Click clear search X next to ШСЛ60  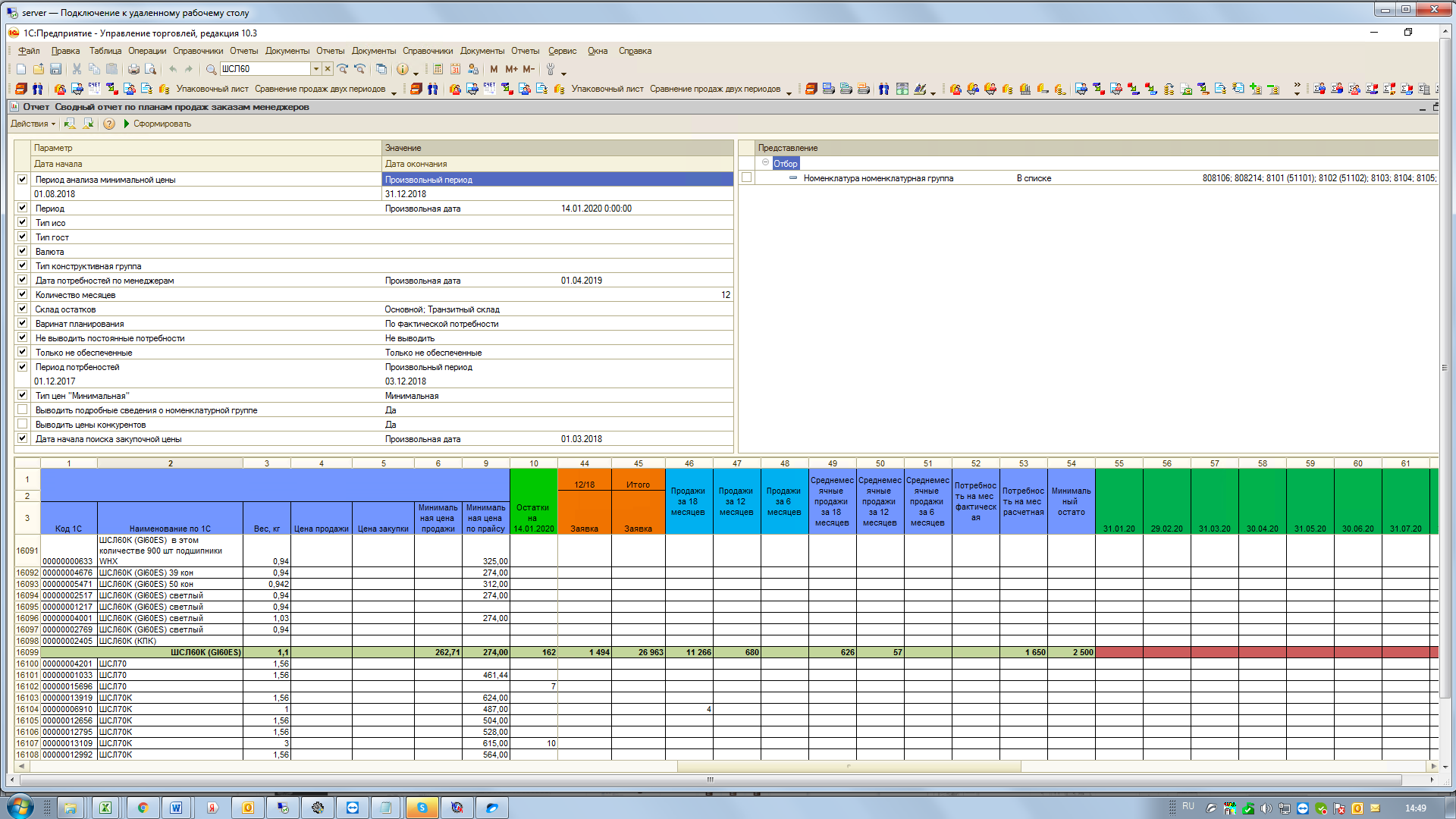(328, 69)
